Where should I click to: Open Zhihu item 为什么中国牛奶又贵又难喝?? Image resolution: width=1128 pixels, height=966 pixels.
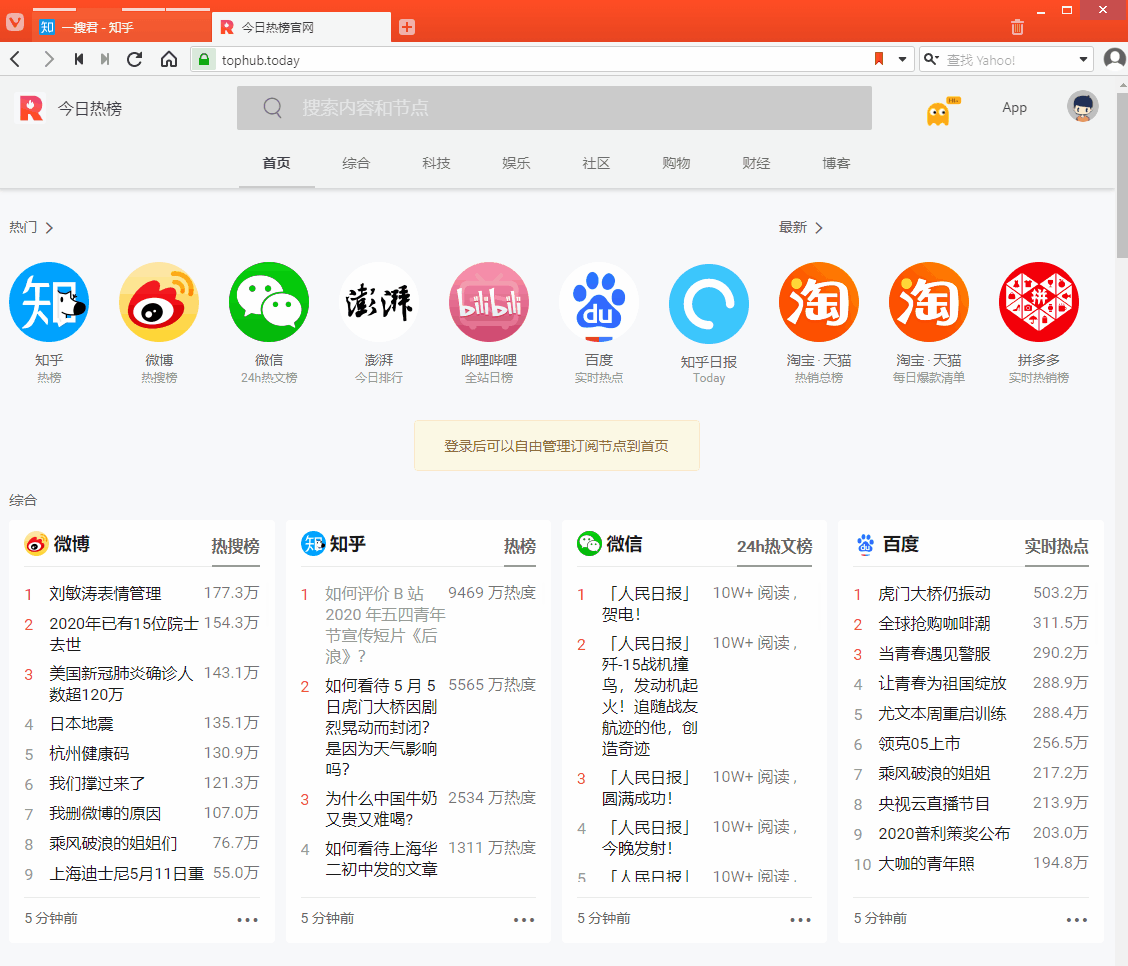pos(381,808)
